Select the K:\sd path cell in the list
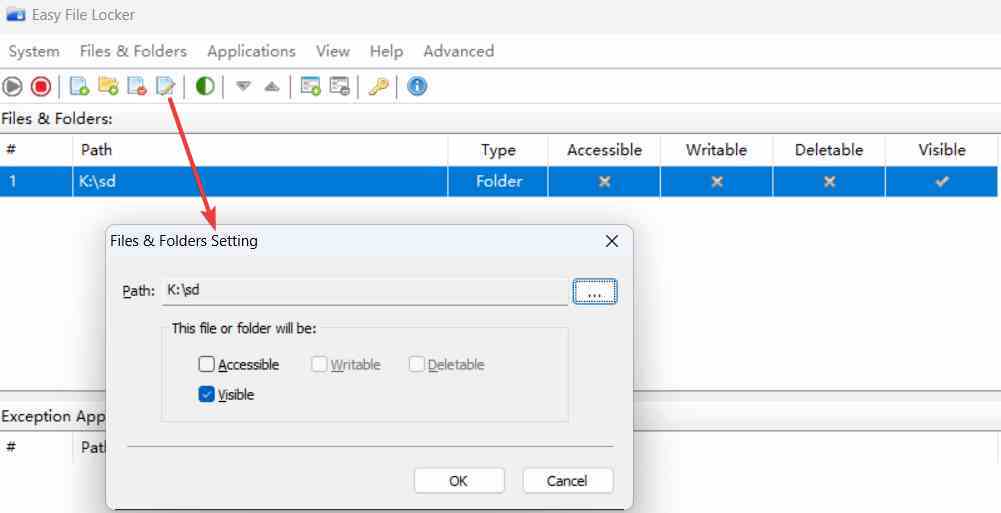Image resolution: width=1001 pixels, height=513 pixels. 260,181
